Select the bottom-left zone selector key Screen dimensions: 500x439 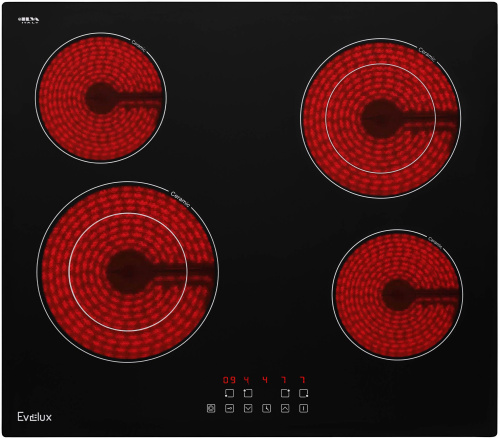tap(229, 393)
